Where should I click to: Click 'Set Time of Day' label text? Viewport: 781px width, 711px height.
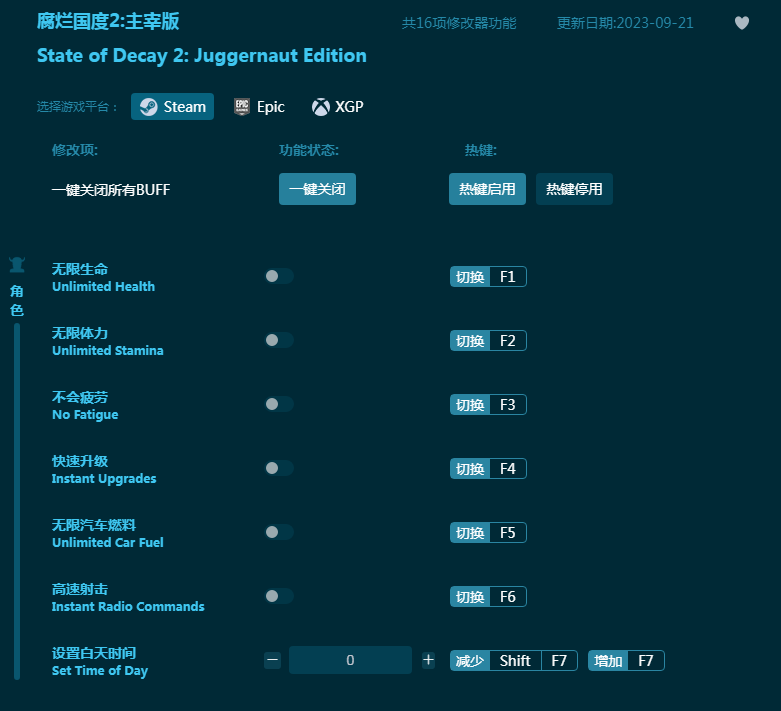click(100, 671)
